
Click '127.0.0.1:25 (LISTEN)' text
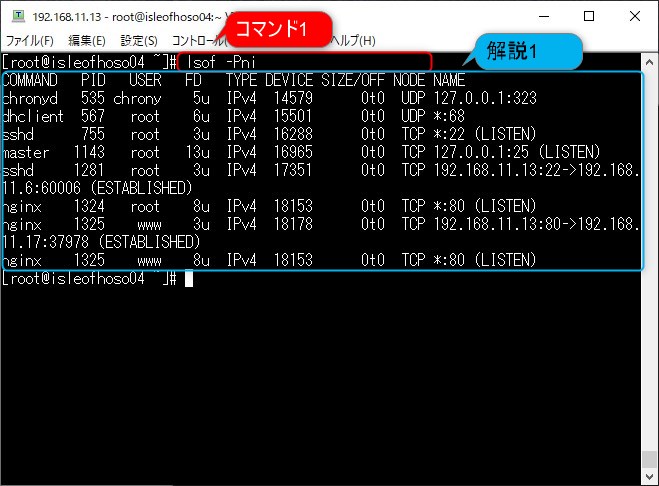(517, 153)
